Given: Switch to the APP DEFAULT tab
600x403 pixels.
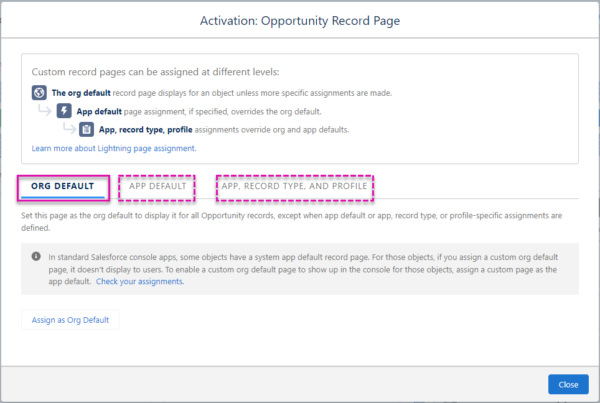Looking at the screenshot, I should (x=157, y=186).
